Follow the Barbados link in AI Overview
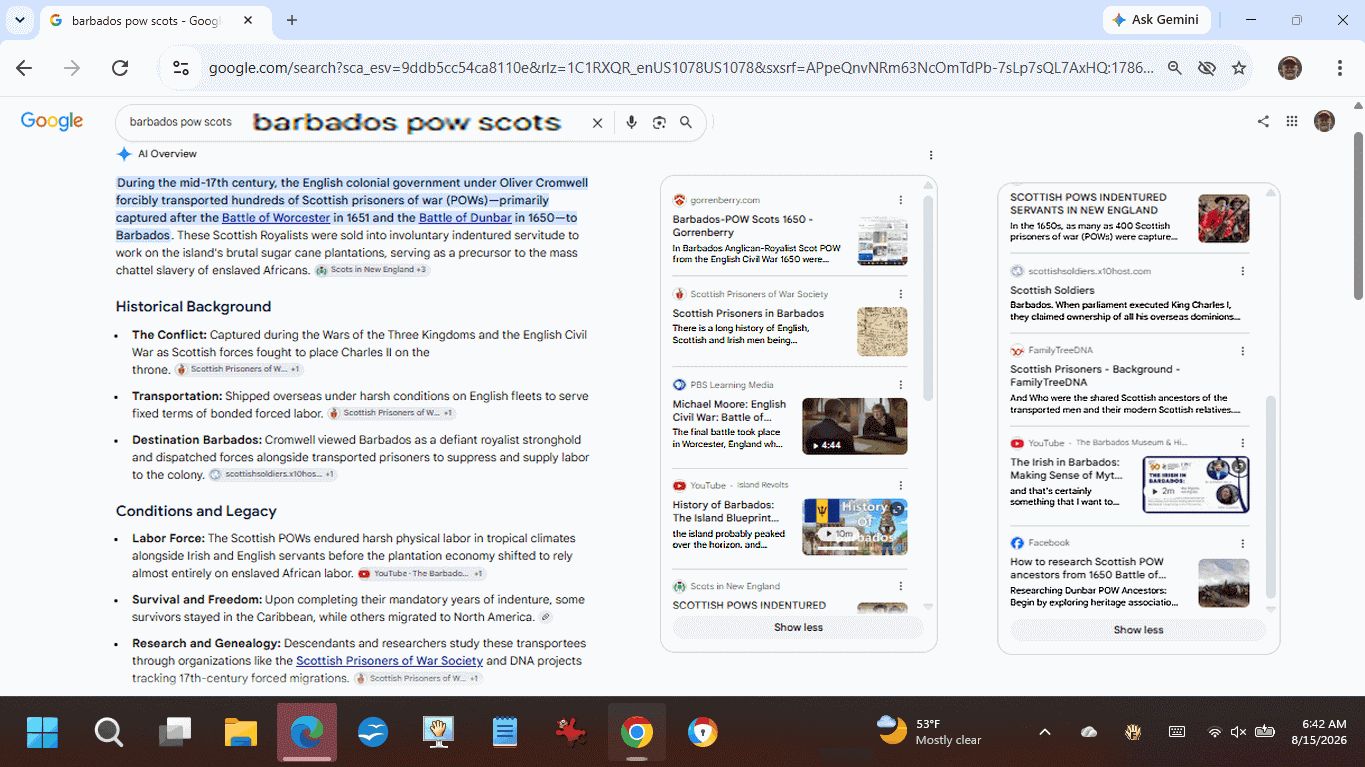The height and width of the screenshot is (767, 1365). coord(142,236)
